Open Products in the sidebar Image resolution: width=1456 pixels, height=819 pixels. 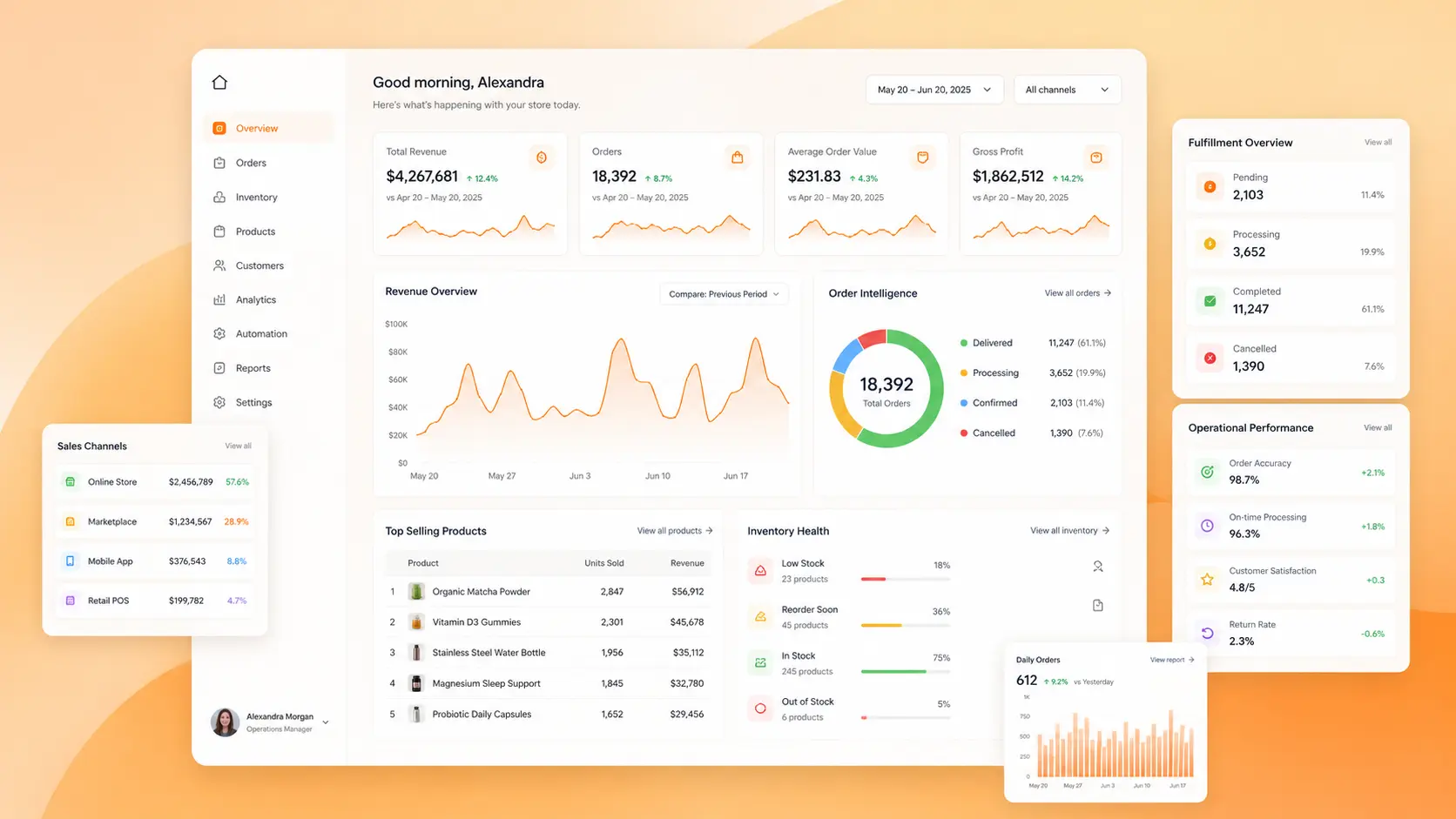pos(269,232)
